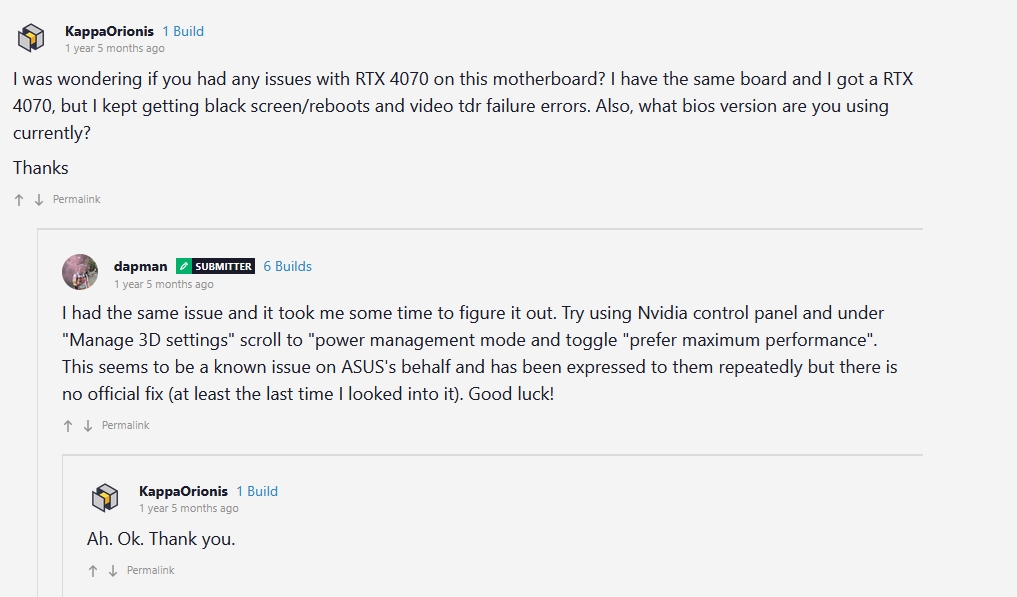View KappaOrionis's "1 Build" link in top comment
Screen dimensions: 1017x597
pyautogui.click(x=183, y=31)
